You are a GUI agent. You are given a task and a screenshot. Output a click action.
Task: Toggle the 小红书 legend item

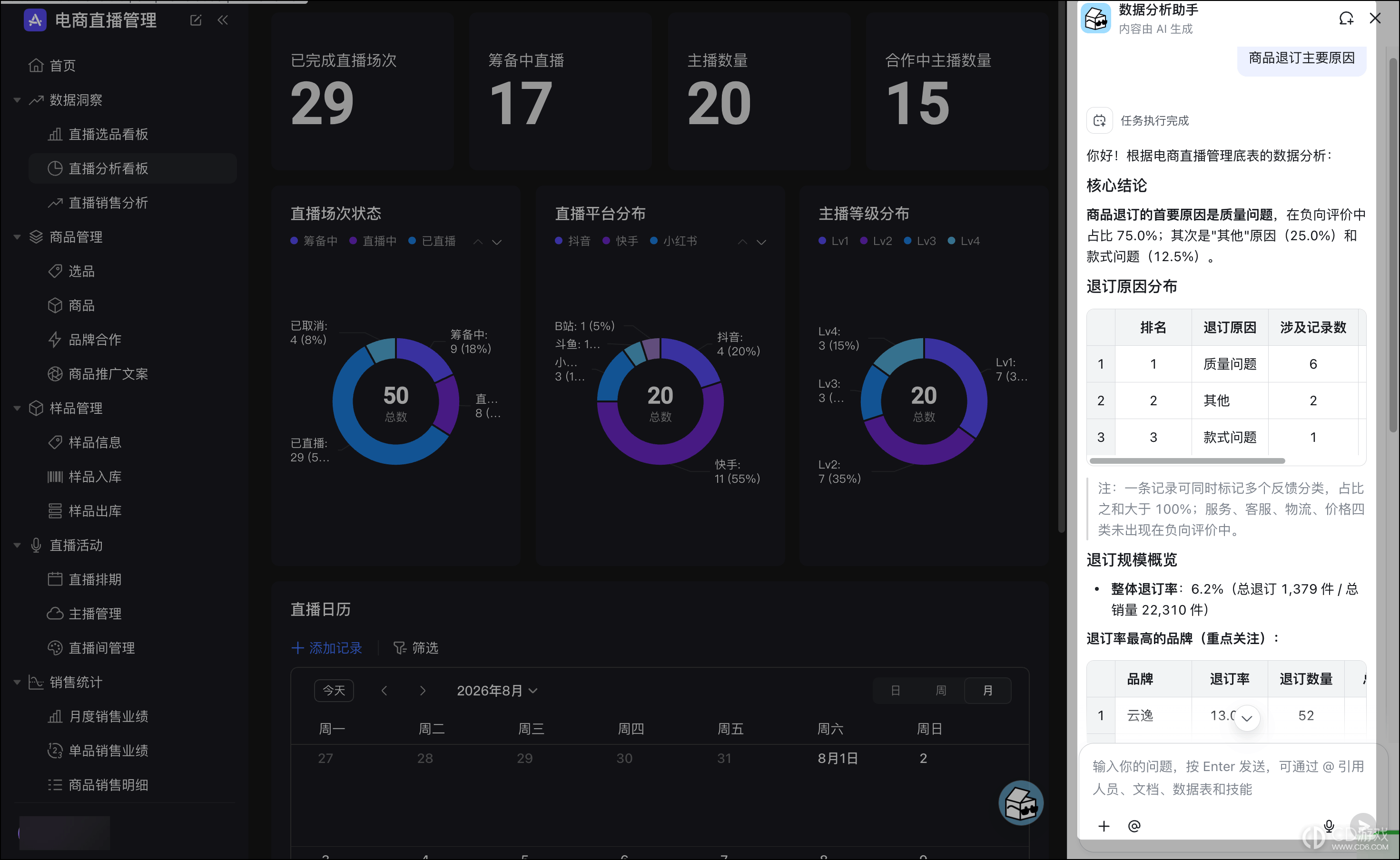pos(673,241)
